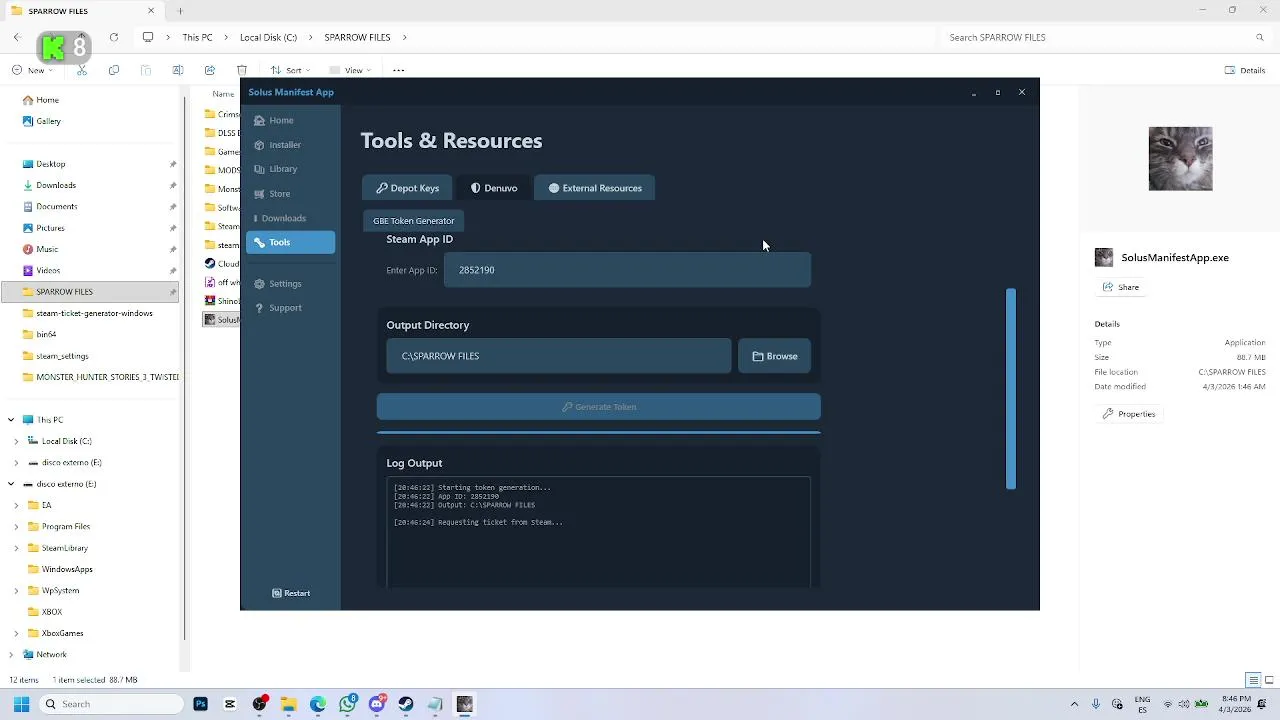Open the Support page in Solus sidebar
This screenshot has width=1280, height=720.
(x=290, y=308)
